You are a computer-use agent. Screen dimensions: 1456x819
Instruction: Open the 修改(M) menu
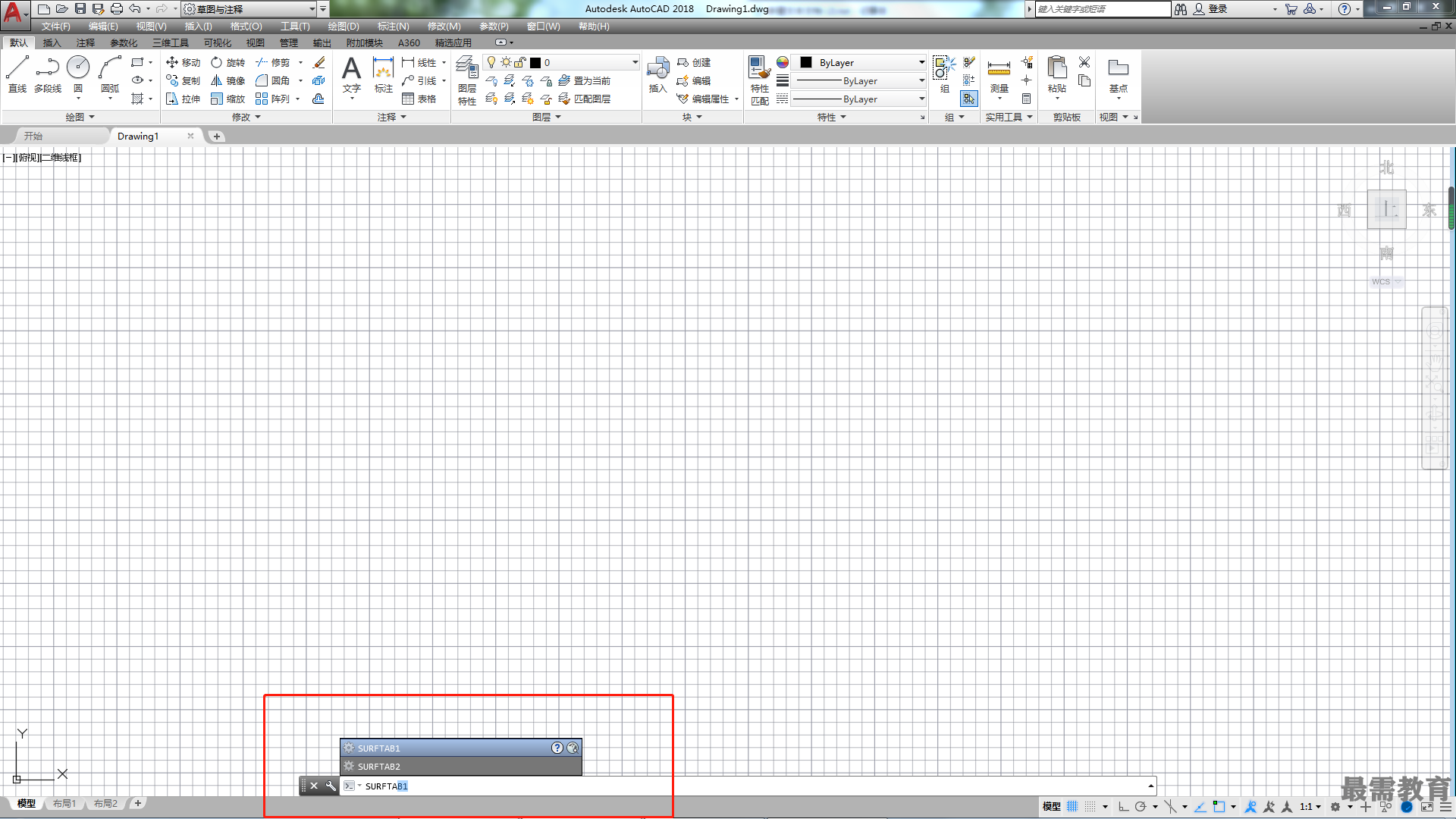pyautogui.click(x=444, y=26)
